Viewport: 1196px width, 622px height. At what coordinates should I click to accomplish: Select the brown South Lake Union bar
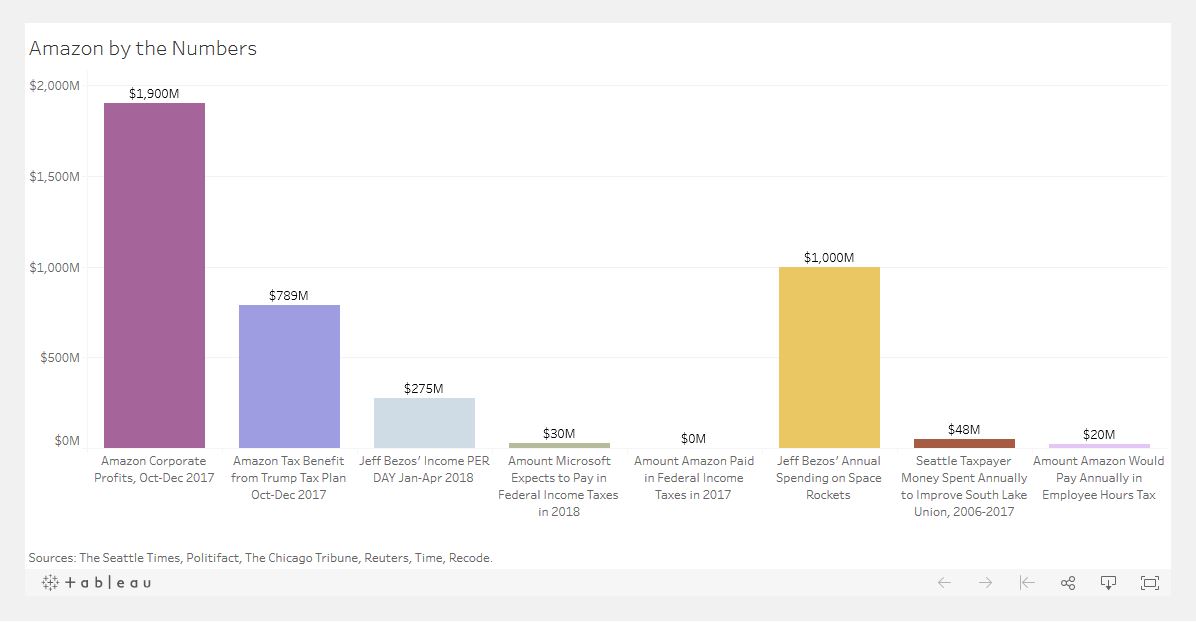point(964,443)
